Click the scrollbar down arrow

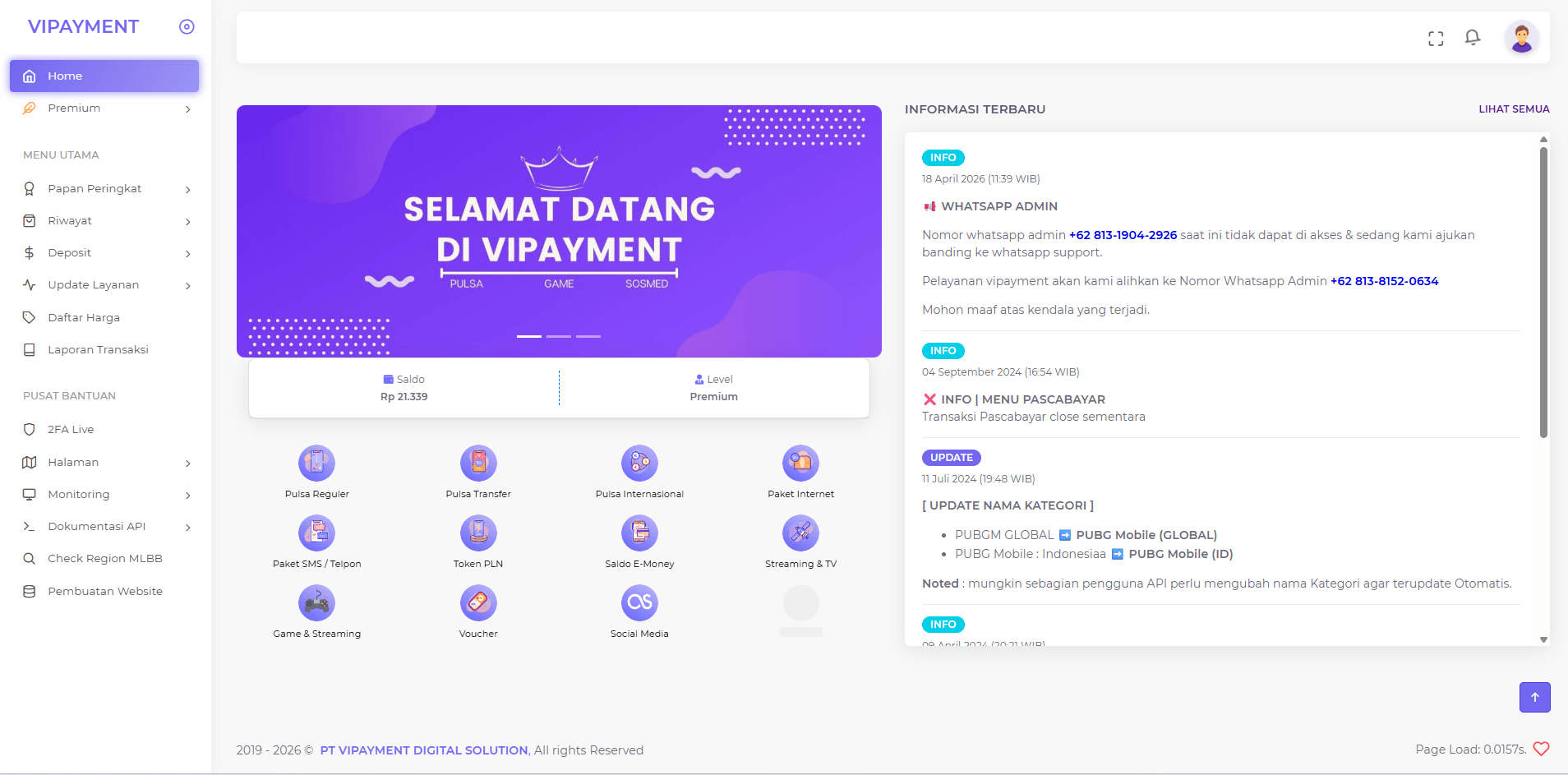click(1543, 639)
